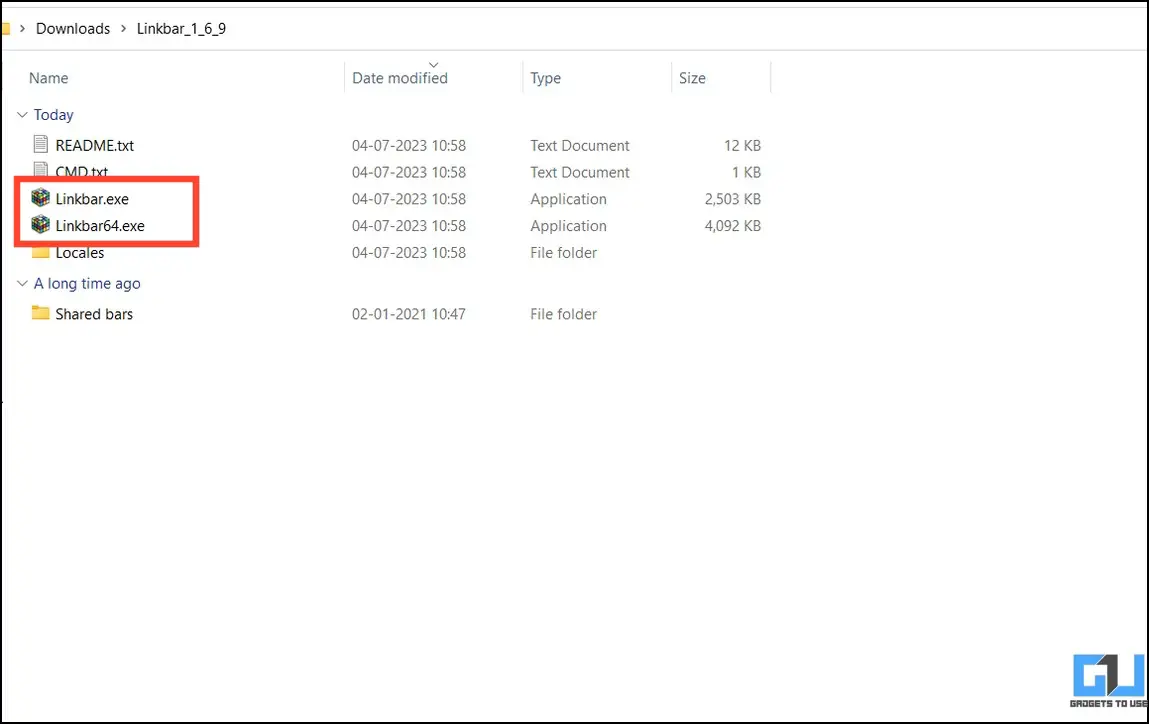Collapse the Today group
Viewport: 1149px width, 724px height.
(22, 114)
